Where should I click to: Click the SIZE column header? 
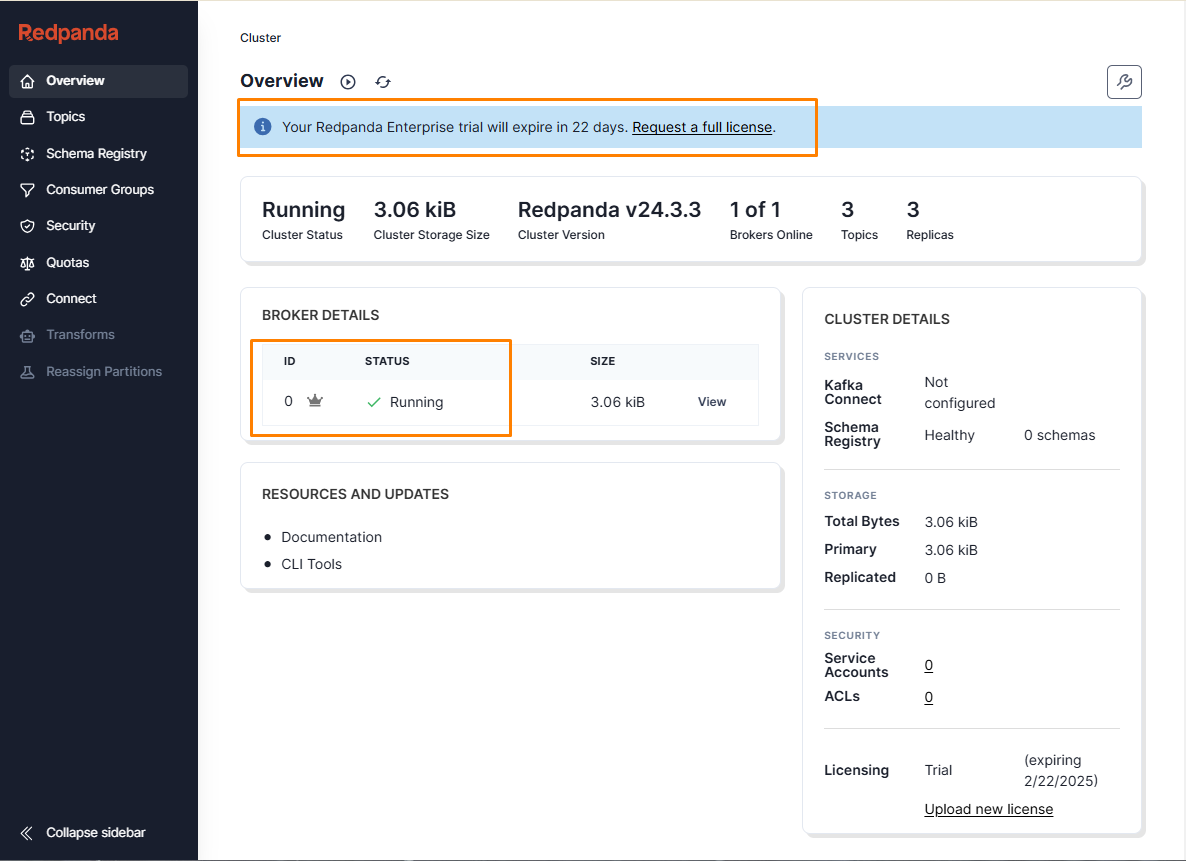603,362
